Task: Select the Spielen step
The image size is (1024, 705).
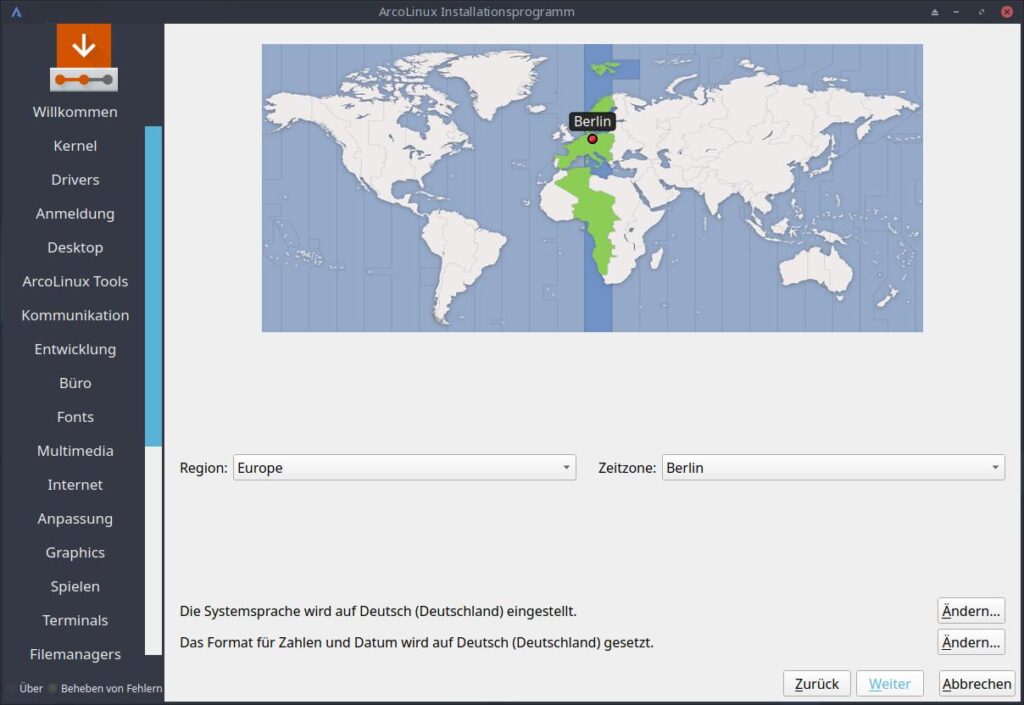Action: click(x=75, y=587)
